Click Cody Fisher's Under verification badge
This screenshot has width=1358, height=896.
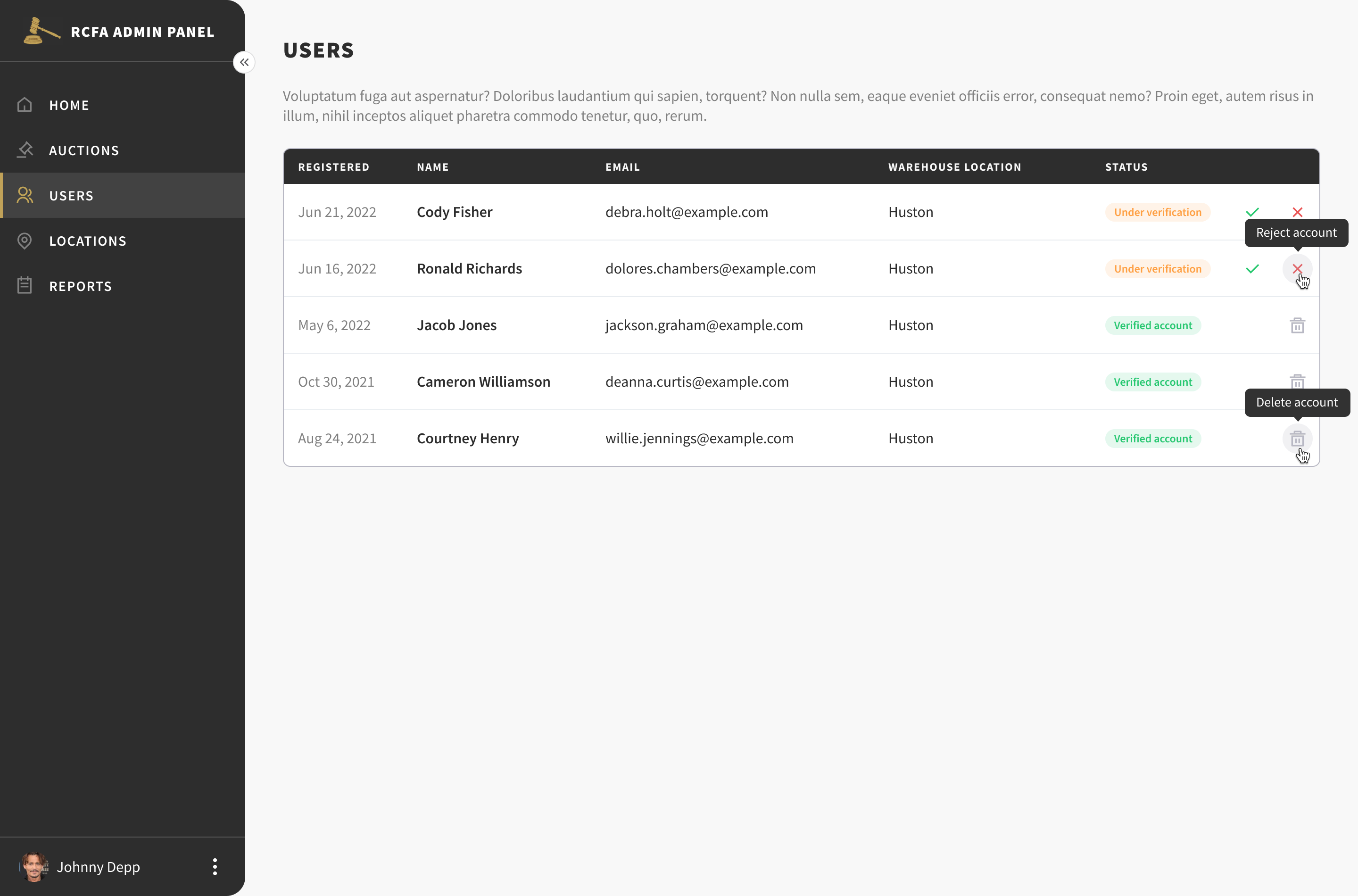pos(1158,212)
